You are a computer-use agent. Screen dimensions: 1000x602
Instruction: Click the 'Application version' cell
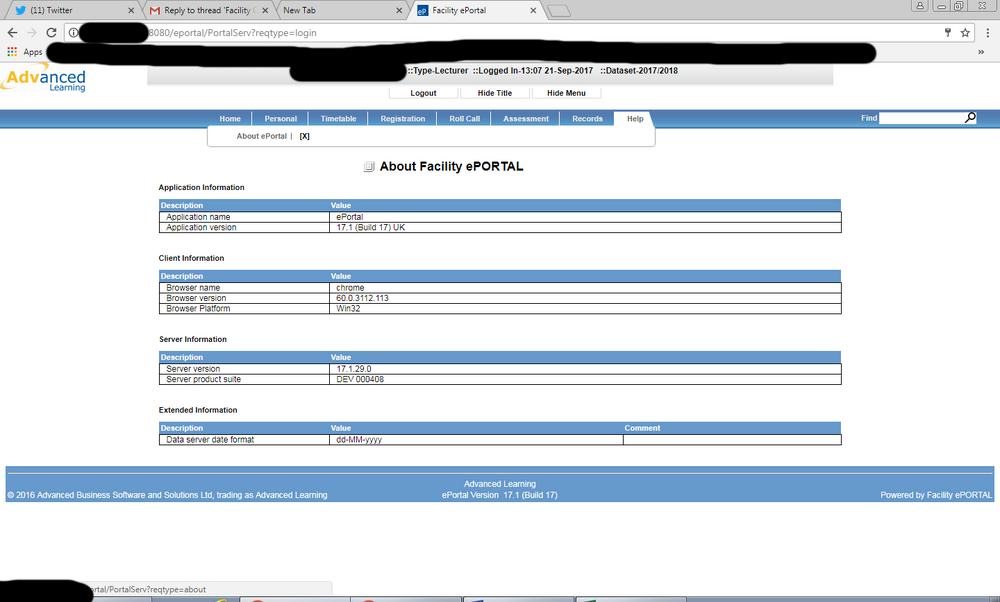[x=244, y=228]
